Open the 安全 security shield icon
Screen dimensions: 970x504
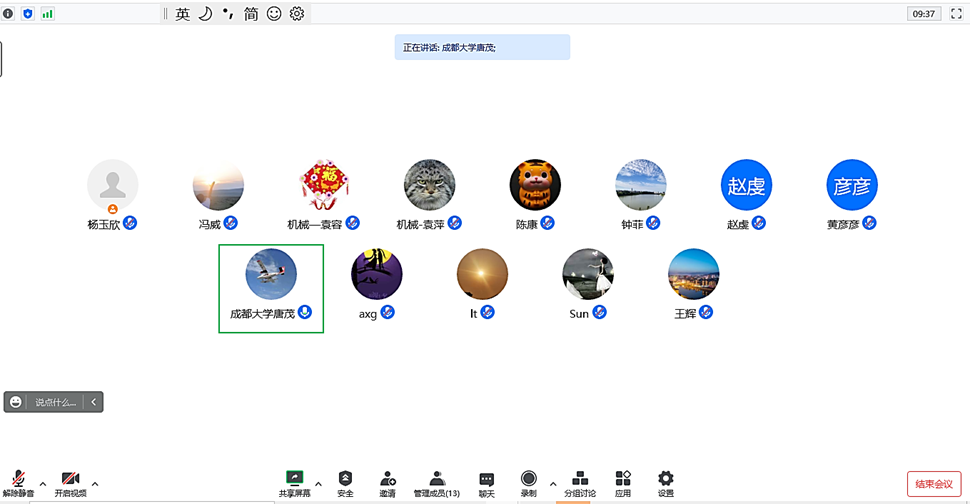(x=345, y=479)
